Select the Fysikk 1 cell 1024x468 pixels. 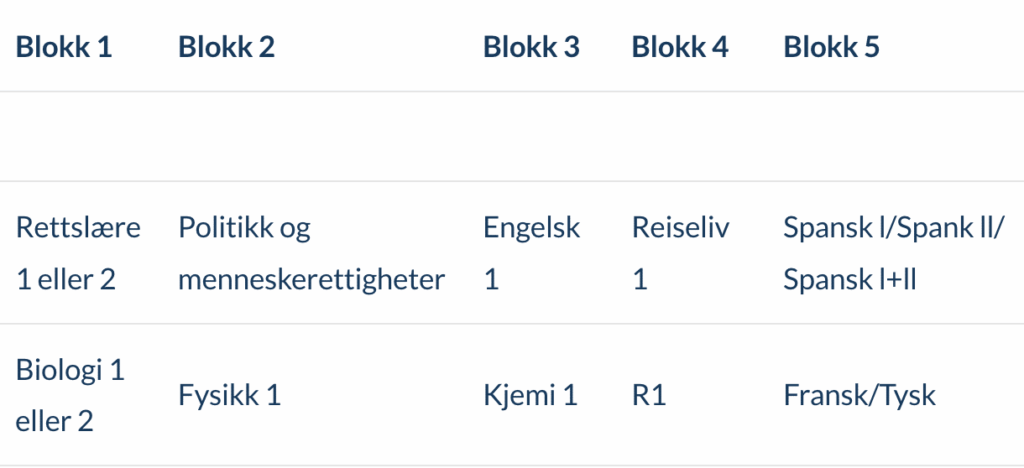229,396
